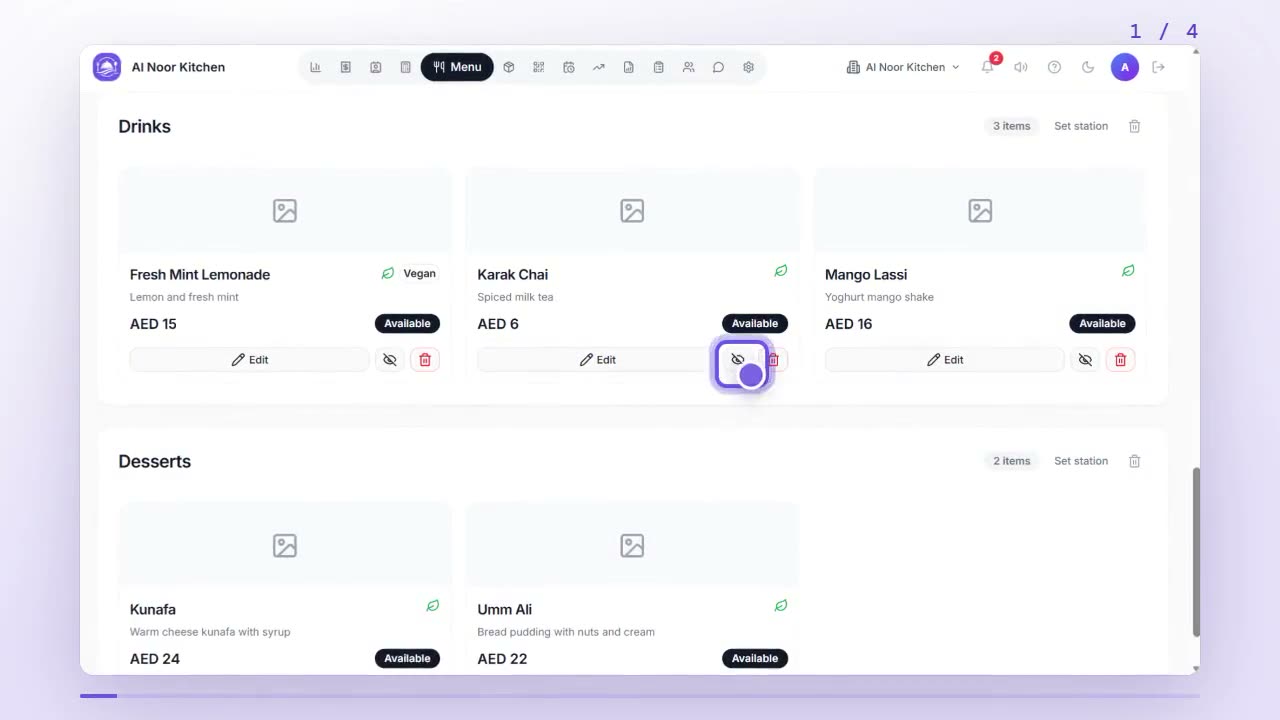Click the Available badge on Mango Lassi
This screenshot has height=720, width=1280.
pos(1102,324)
